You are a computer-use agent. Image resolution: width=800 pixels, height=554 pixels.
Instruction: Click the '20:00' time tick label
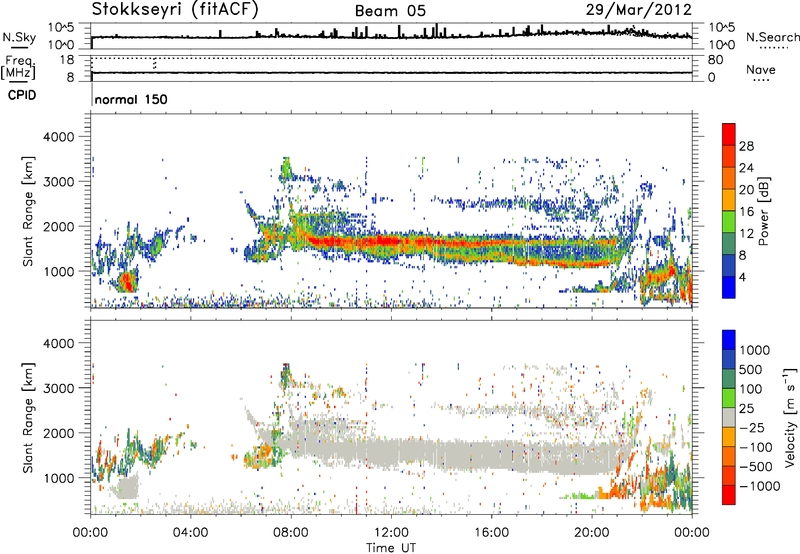[x=591, y=533]
